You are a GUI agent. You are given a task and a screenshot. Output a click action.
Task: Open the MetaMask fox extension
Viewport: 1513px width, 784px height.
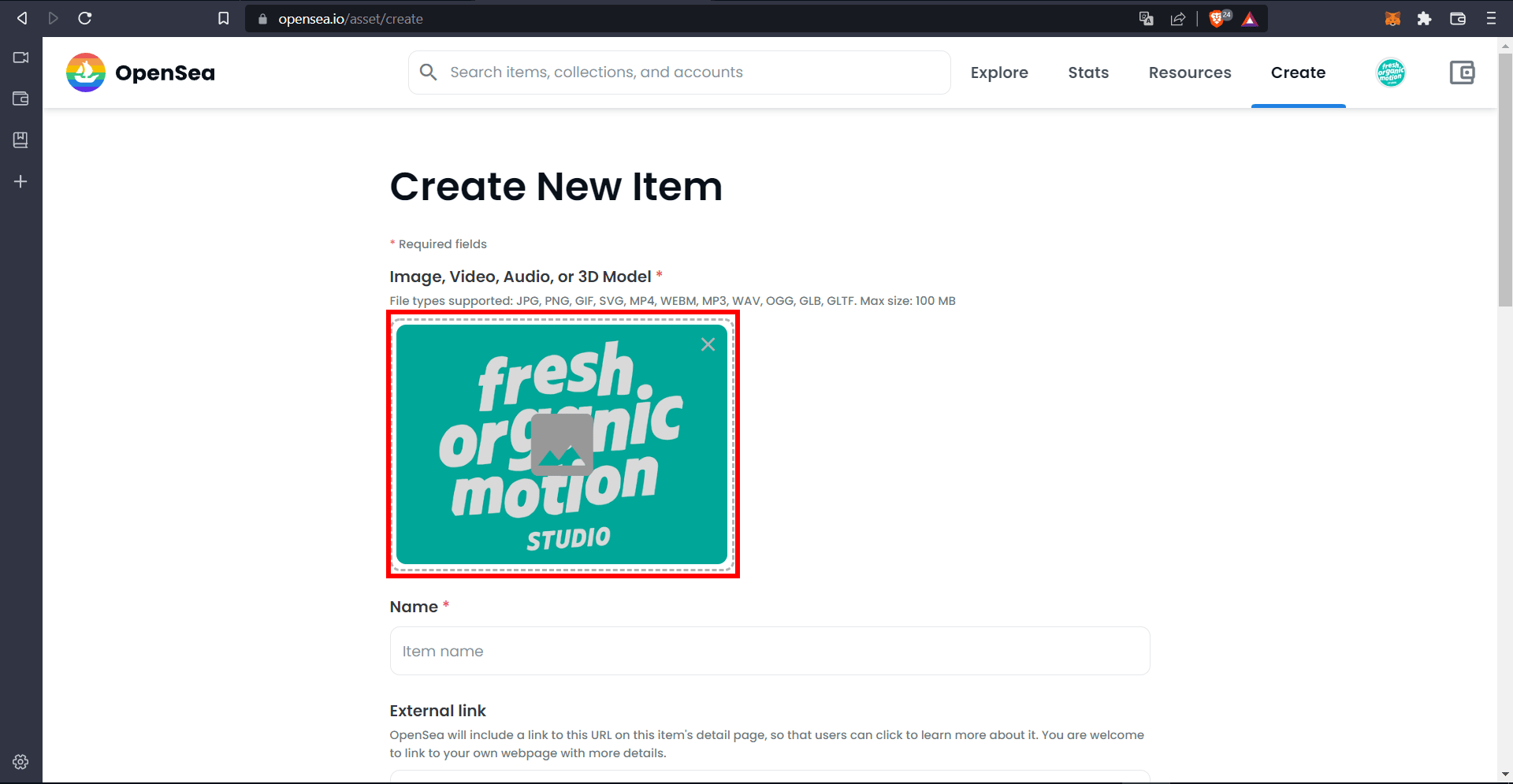pos(1392,18)
